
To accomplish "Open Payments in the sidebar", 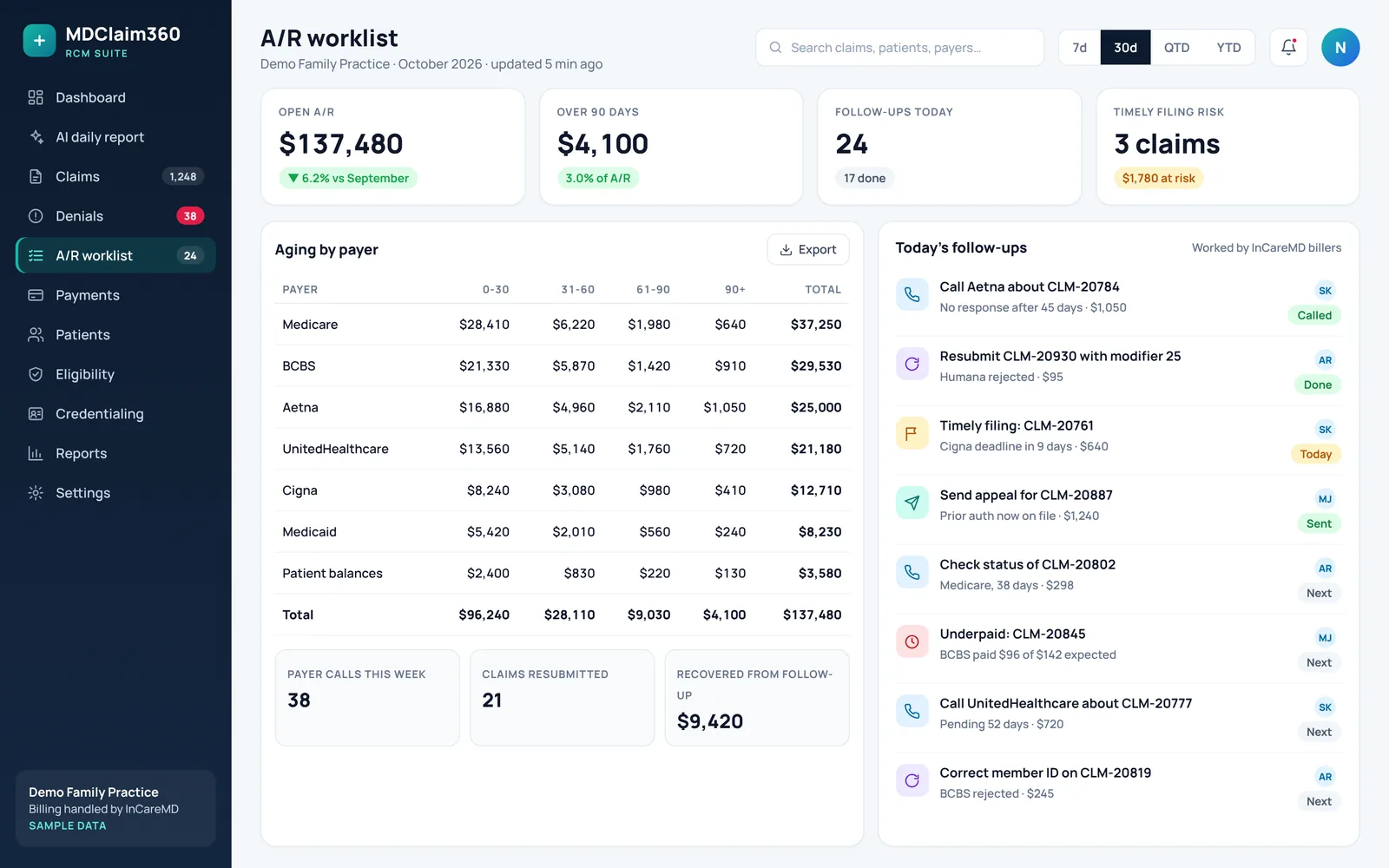I will (x=115, y=295).
